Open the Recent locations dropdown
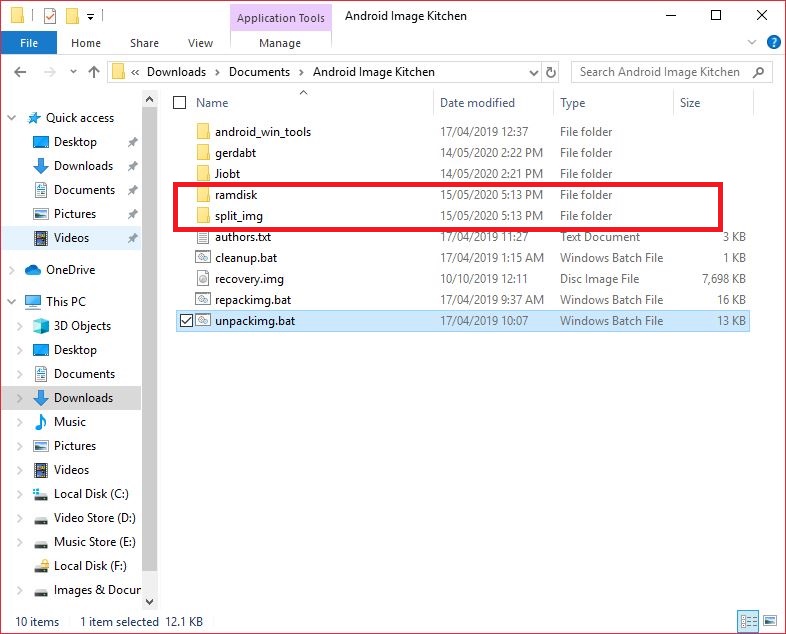The width and height of the screenshot is (786, 634). click(73, 72)
